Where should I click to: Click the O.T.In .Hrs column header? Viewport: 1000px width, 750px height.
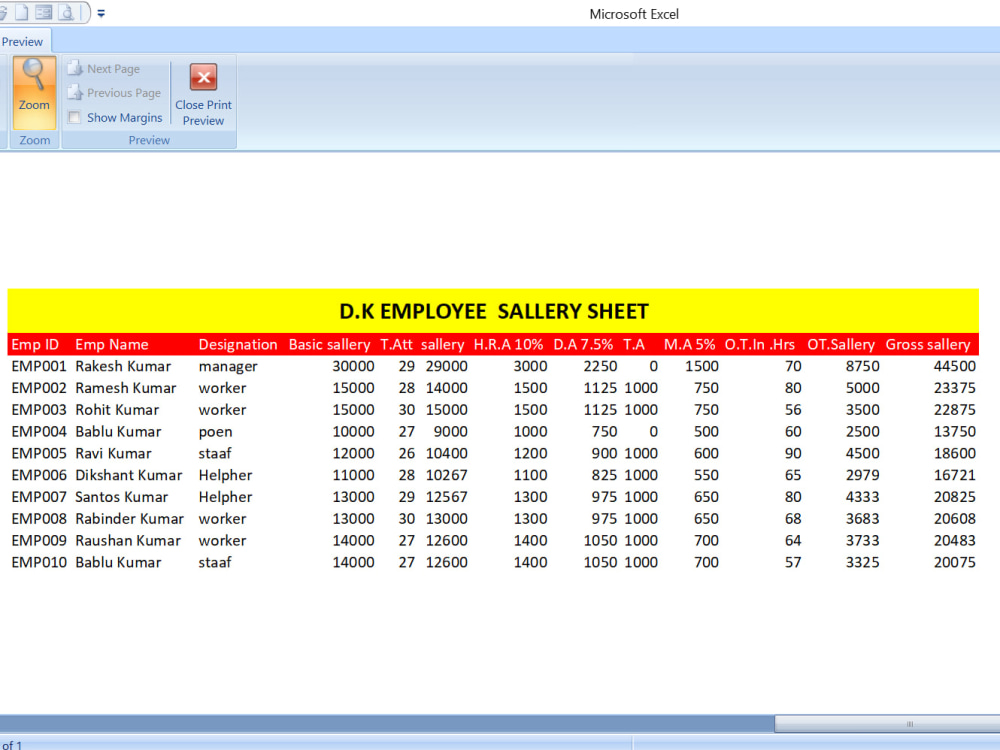(760, 344)
